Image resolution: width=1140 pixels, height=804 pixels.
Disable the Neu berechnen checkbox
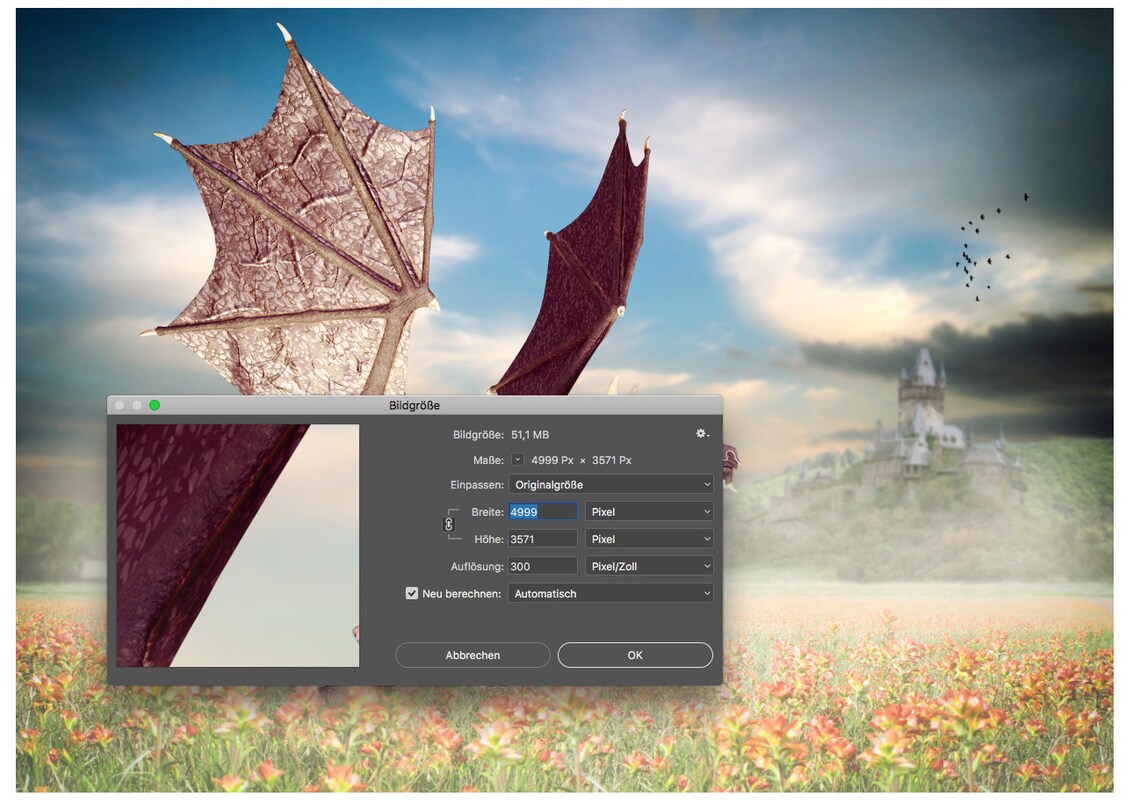point(411,593)
